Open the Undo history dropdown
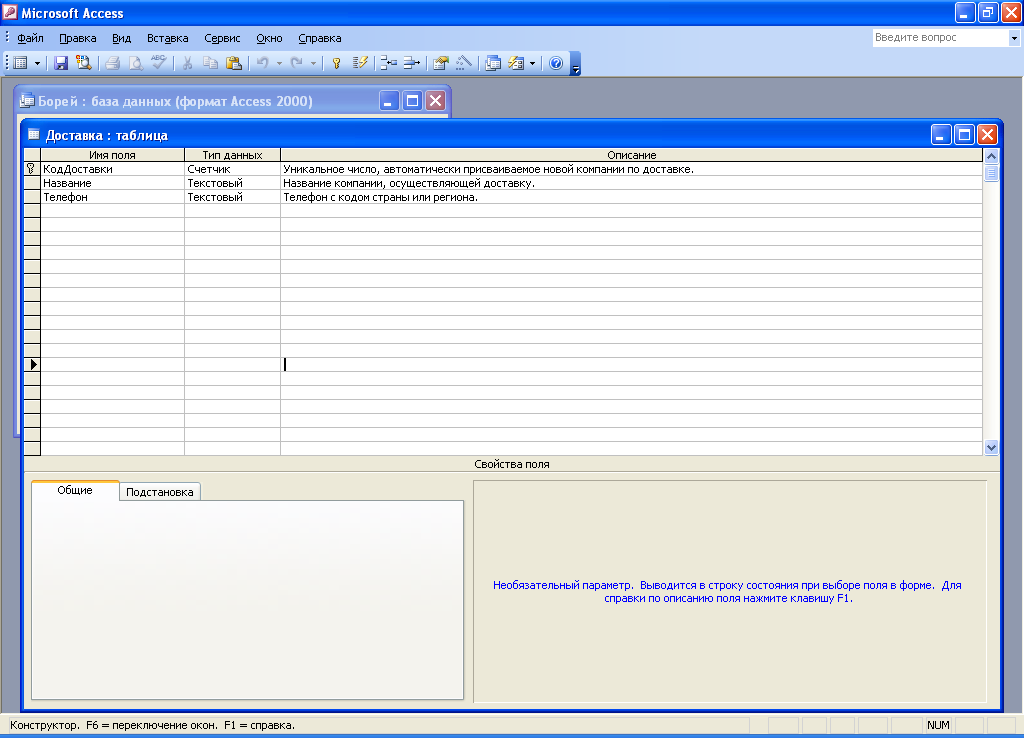Image resolution: width=1024 pixels, height=738 pixels. point(280,63)
